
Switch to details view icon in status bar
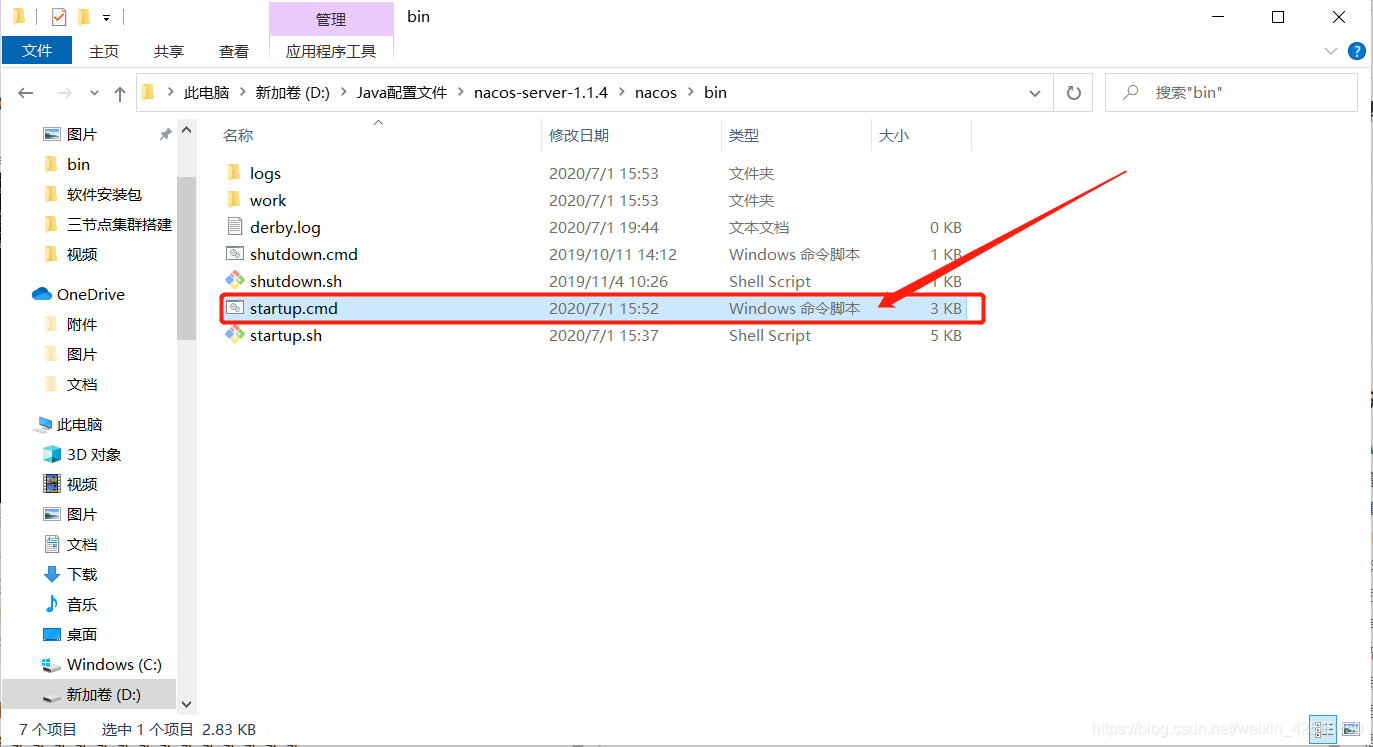1324,729
